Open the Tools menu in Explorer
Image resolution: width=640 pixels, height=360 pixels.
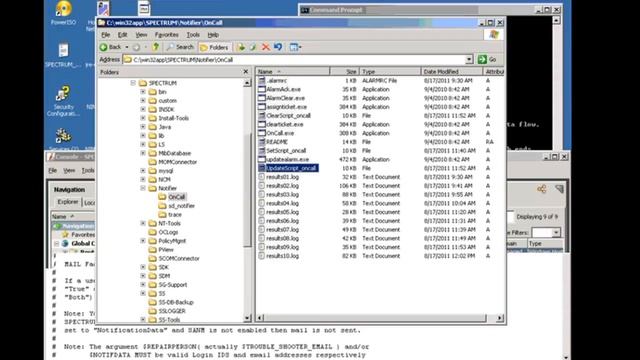[193, 35]
